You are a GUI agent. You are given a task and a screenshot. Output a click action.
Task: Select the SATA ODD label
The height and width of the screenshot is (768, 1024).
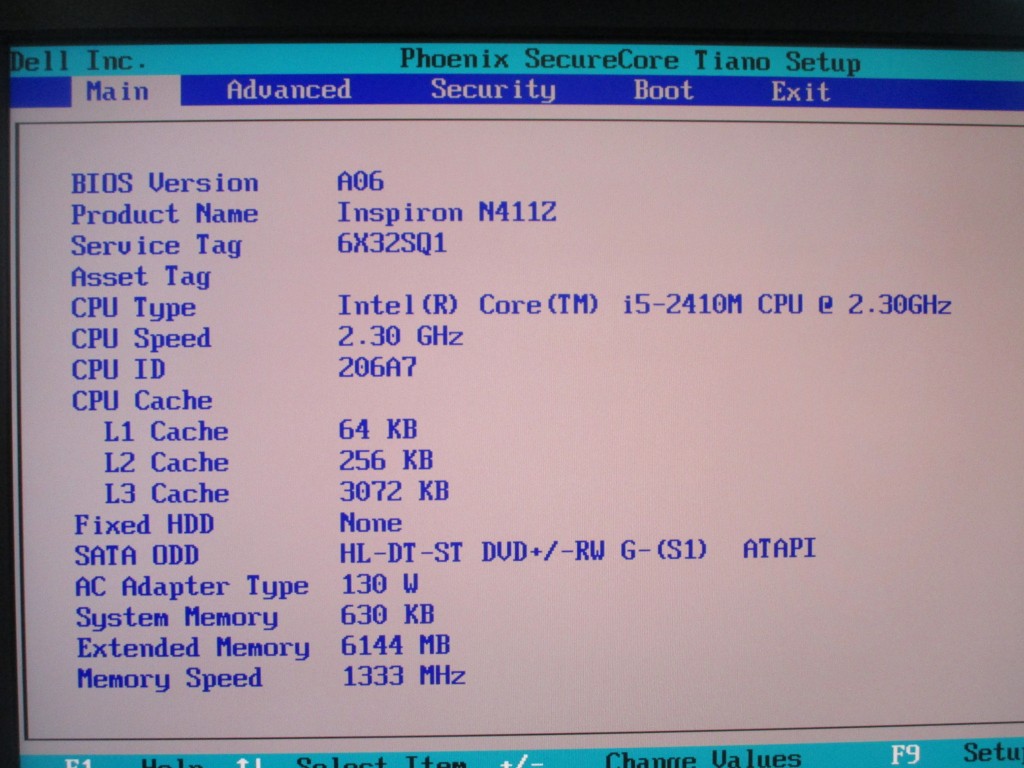136,556
